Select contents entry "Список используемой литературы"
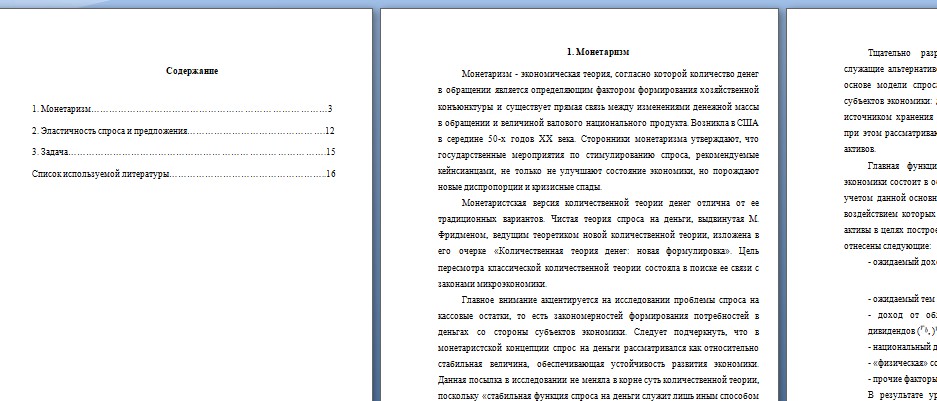 tap(183, 175)
